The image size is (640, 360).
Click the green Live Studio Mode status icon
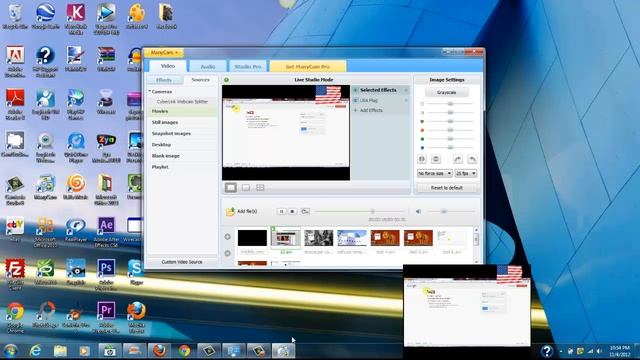227,80
